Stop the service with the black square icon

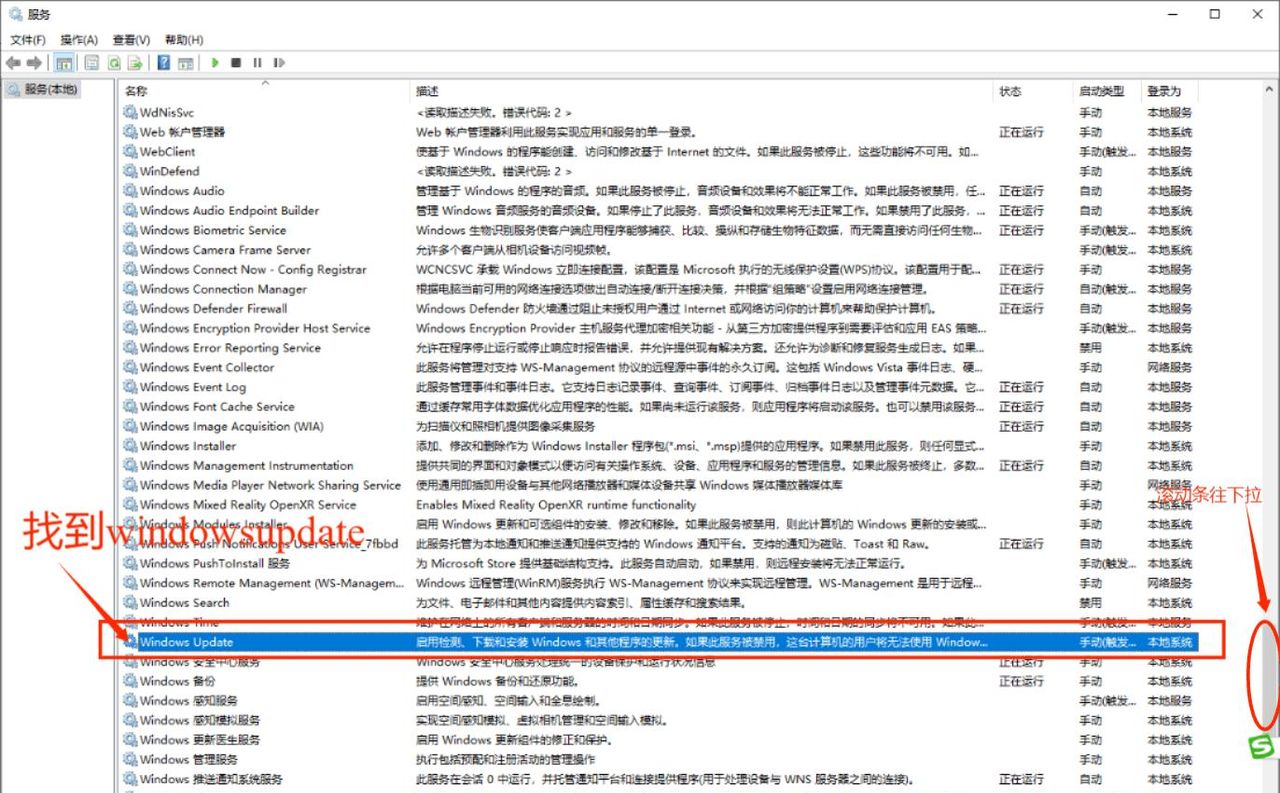pyautogui.click(x=234, y=63)
